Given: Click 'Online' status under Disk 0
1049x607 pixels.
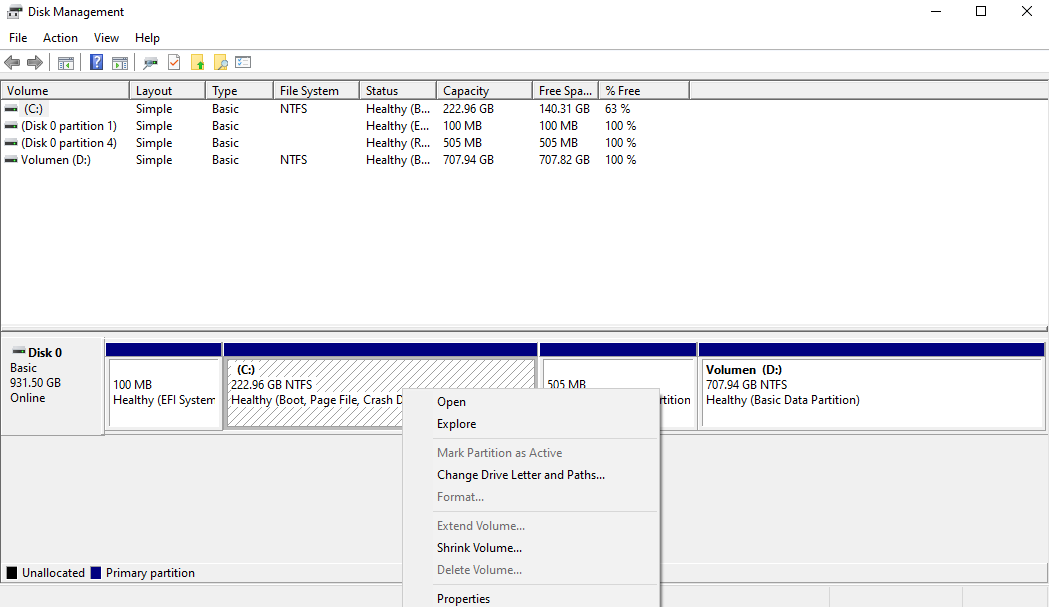Looking at the screenshot, I should point(27,398).
